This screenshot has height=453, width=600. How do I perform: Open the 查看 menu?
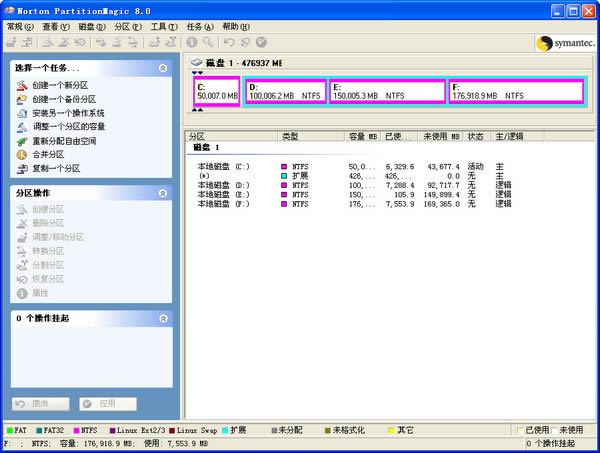click(56, 26)
